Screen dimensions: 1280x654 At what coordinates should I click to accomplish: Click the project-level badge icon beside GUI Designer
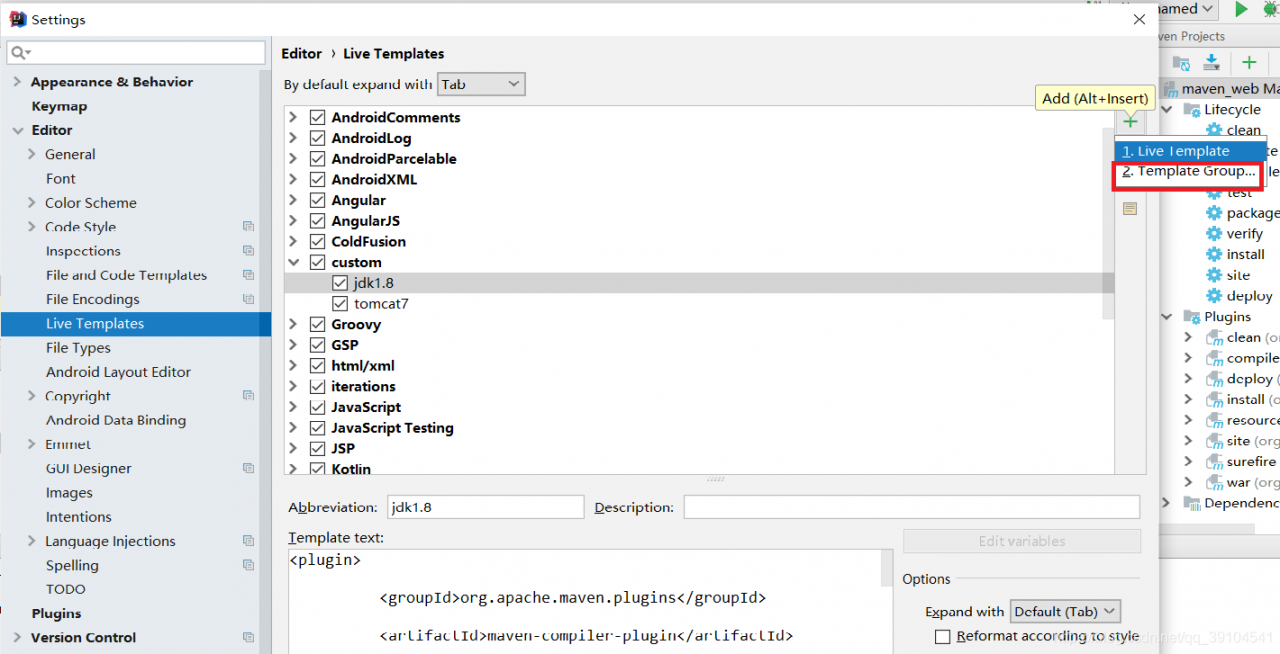(x=248, y=468)
